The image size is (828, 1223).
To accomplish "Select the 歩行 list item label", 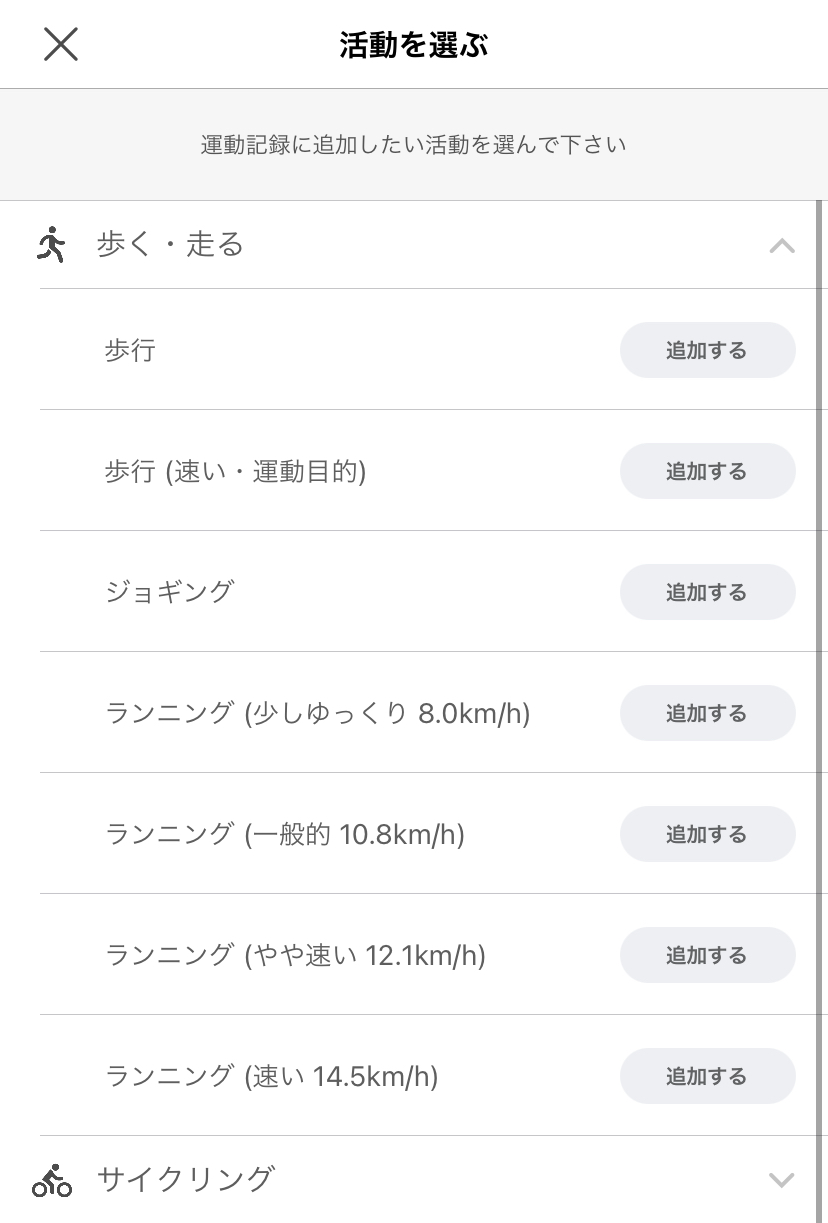I will pyautogui.click(x=130, y=350).
